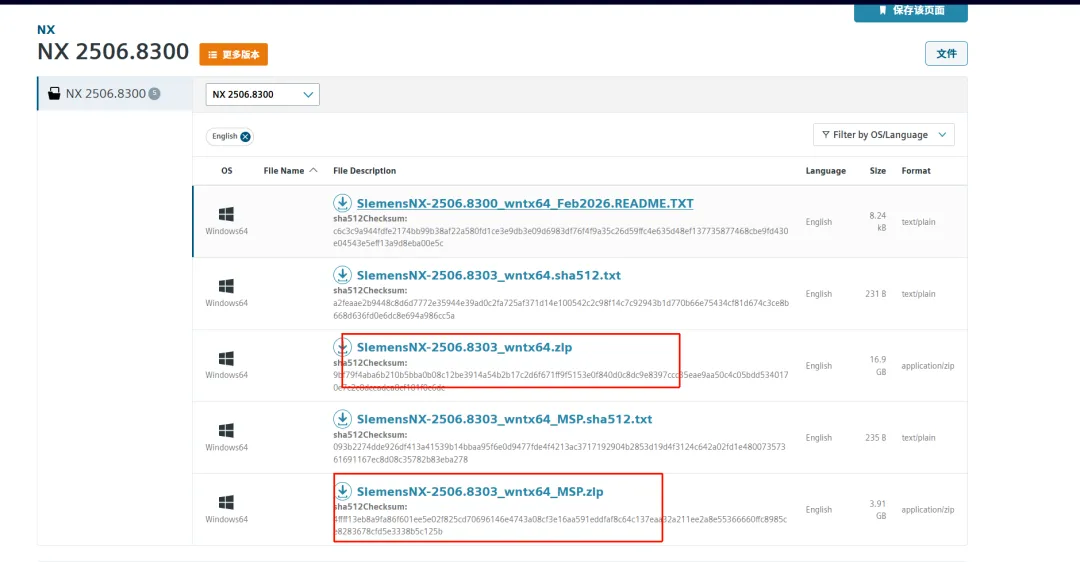This screenshot has height=562, width=1080.
Task: Select the NX 2506.8300 sidebar tab
Action: click(115, 94)
